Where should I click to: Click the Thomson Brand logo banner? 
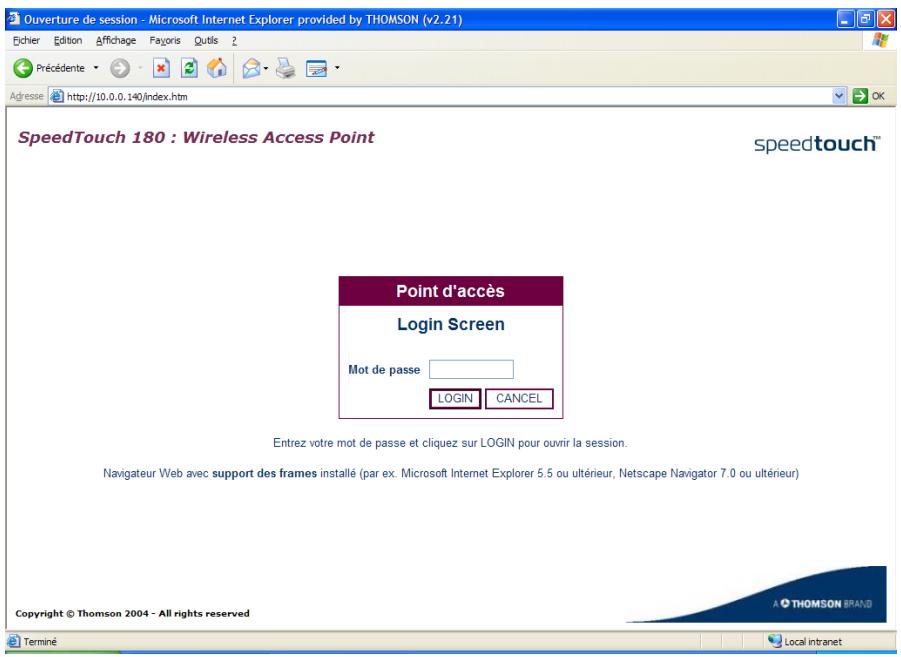[757, 594]
